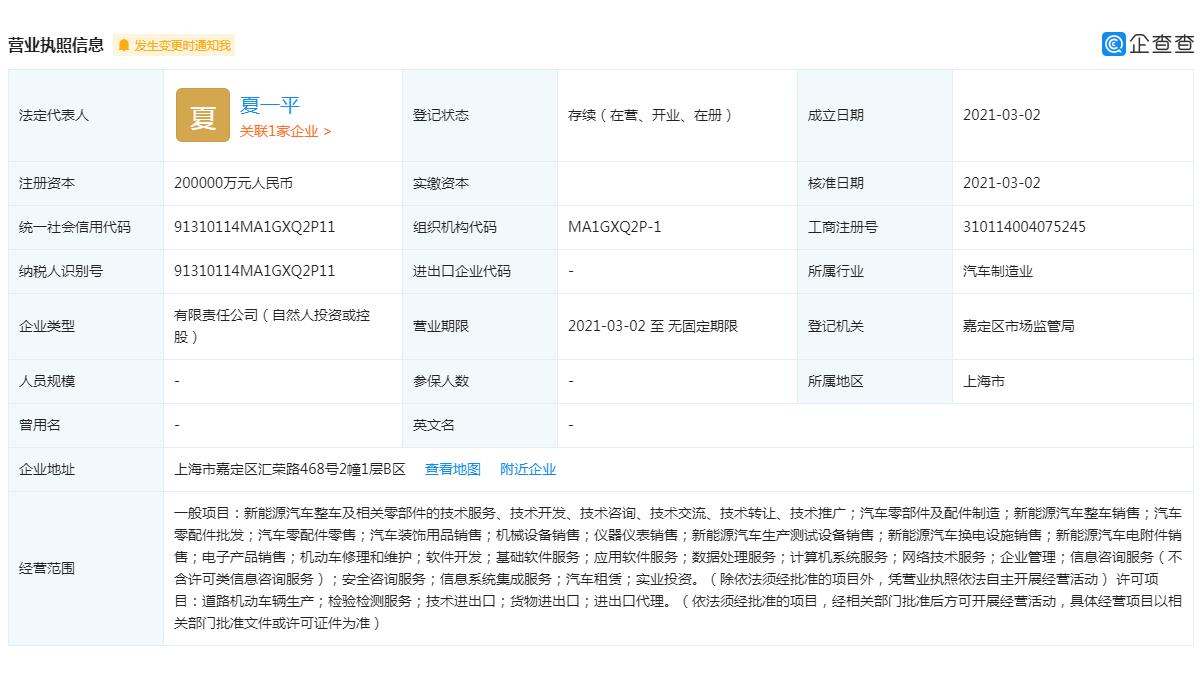Viewport: 1203px width, 680px height.
Task: Click the business registration number 310114004075245
Action: (x=1024, y=226)
